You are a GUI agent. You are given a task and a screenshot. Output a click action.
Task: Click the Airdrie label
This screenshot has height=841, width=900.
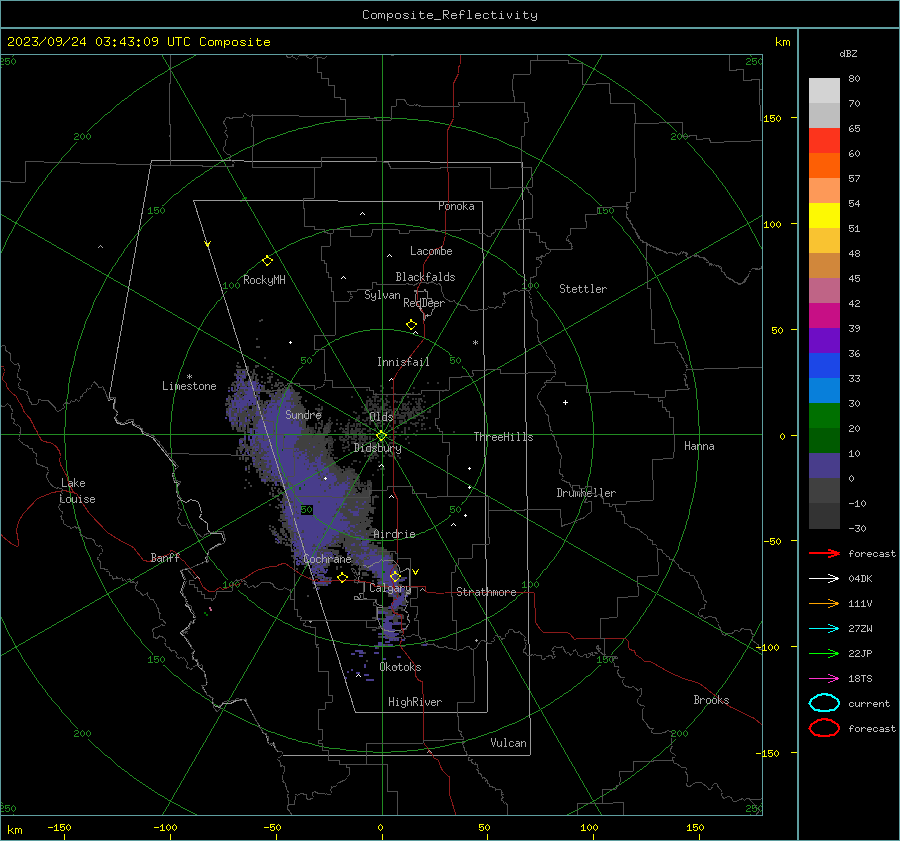[394, 534]
